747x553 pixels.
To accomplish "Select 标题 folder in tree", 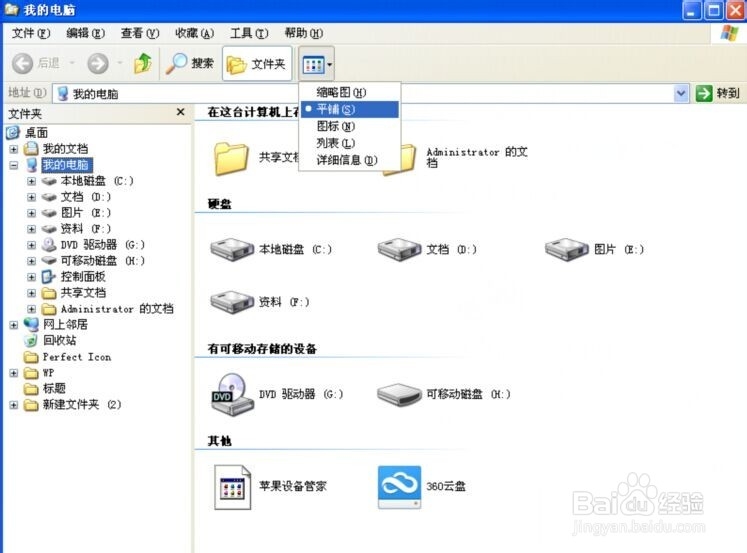I will coord(54,388).
